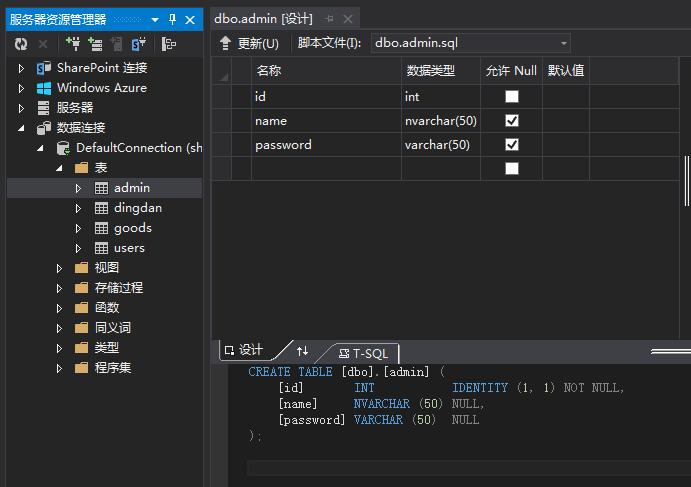The width and height of the screenshot is (691, 487).
Task: Click the Windows Azure logo icon
Action: [x=44, y=88]
